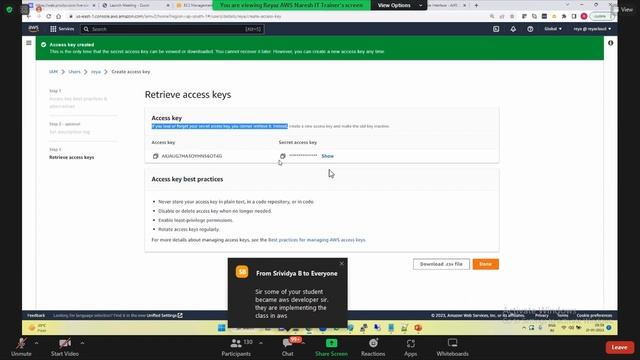Open Unified Settings link in footer

164,316
